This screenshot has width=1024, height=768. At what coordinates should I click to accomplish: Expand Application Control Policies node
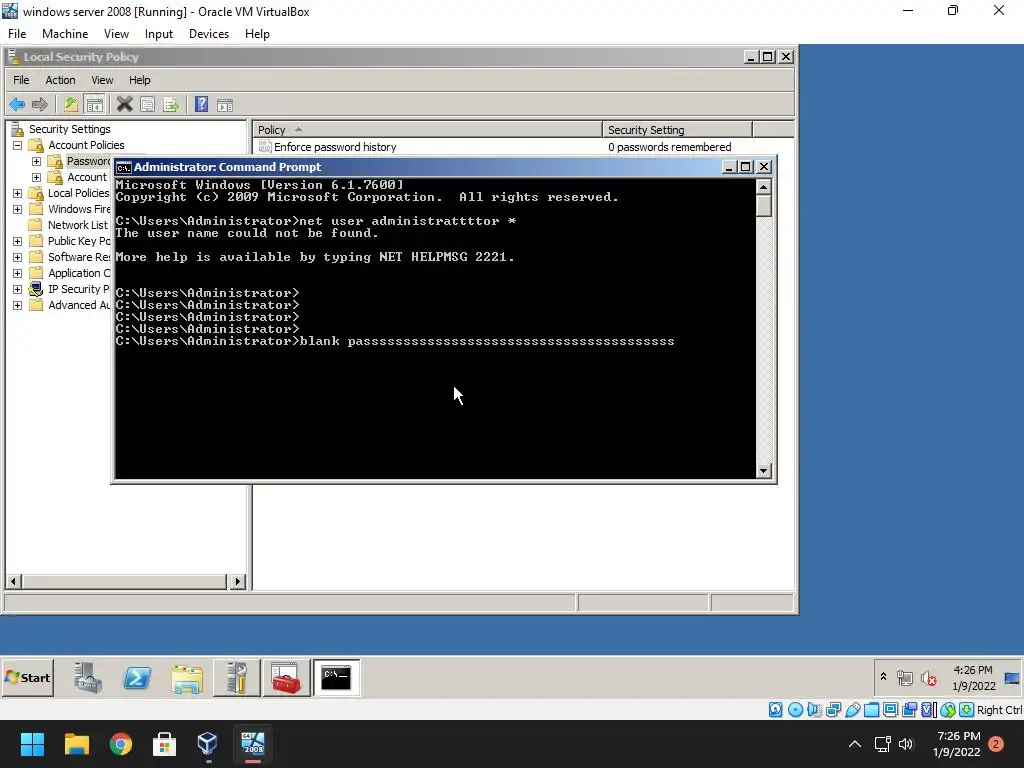(18, 273)
